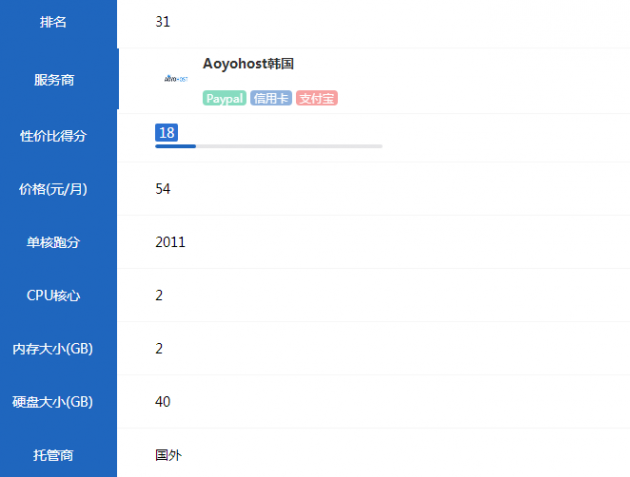
Task: Click the disk size value 40
Action: [x=163, y=401]
